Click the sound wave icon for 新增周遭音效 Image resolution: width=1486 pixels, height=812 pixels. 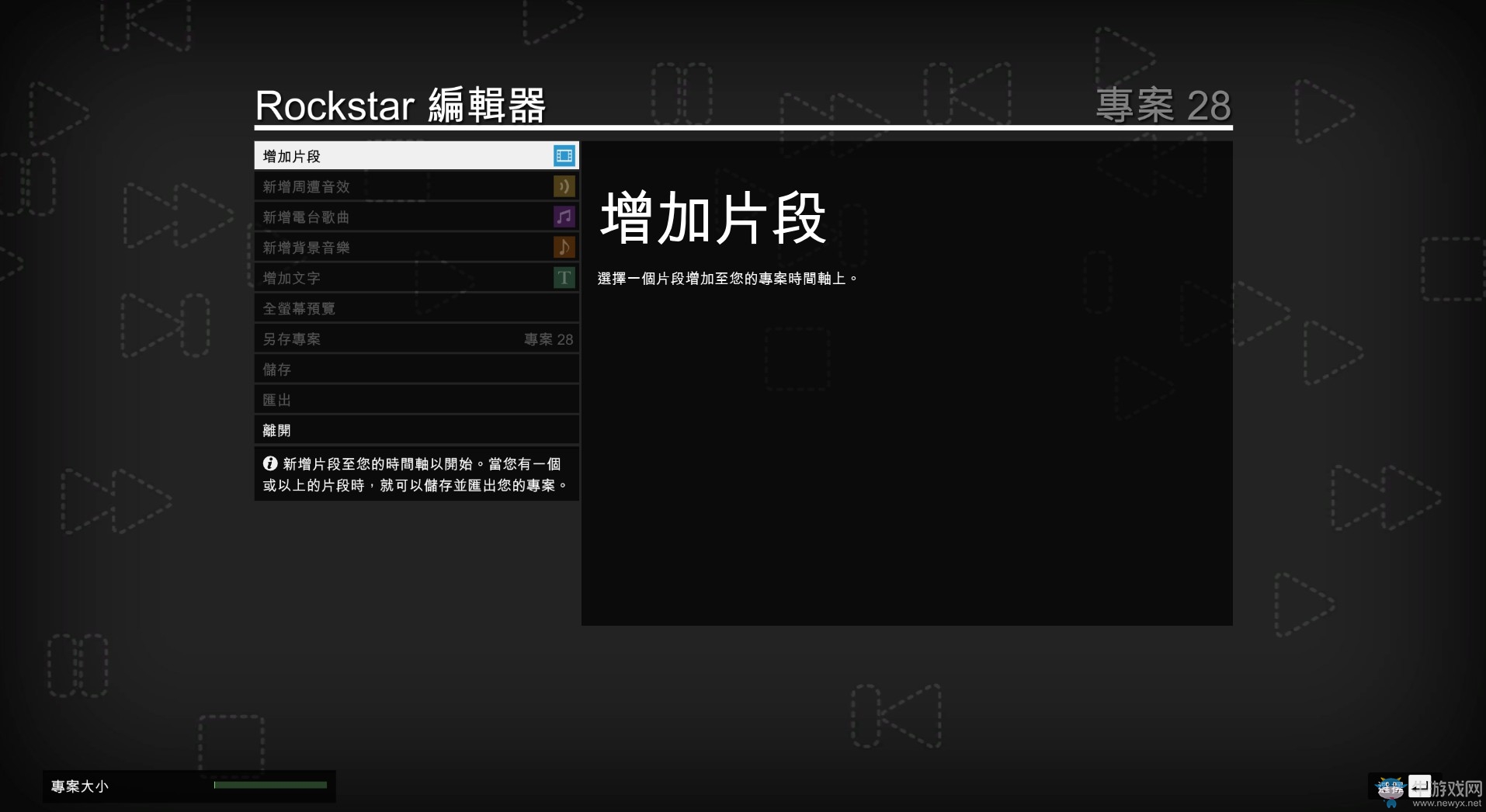click(x=564, y=186)
